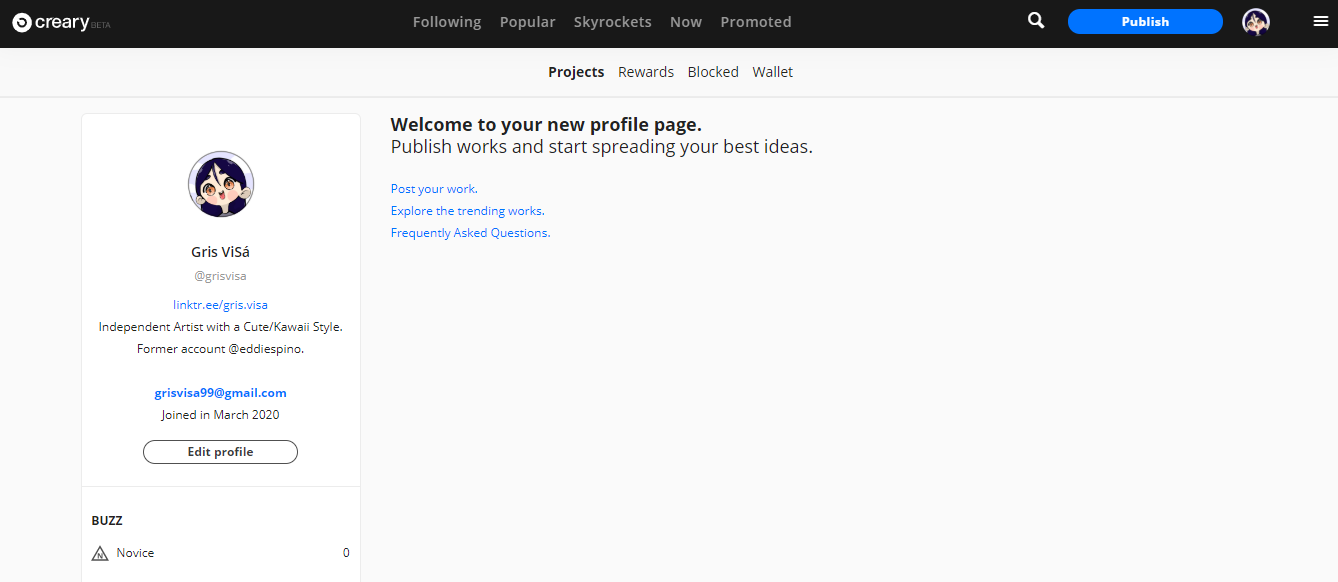Open the Promoted feed
Image resolution: width=1338 pixels, height=582 pixels.
(x=756, y=22)
